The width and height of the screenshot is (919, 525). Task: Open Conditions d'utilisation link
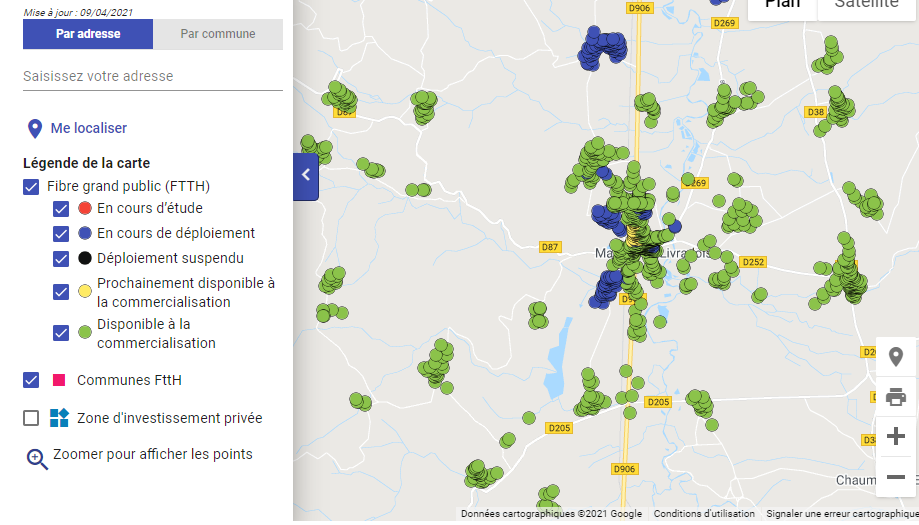tap(704, 514)
